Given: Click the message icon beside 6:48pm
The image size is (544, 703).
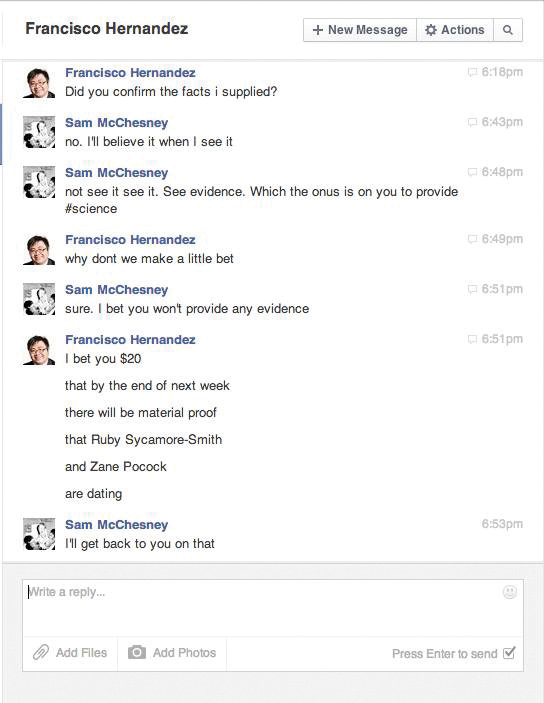Looking at the screenshot, I should [472, 172].
